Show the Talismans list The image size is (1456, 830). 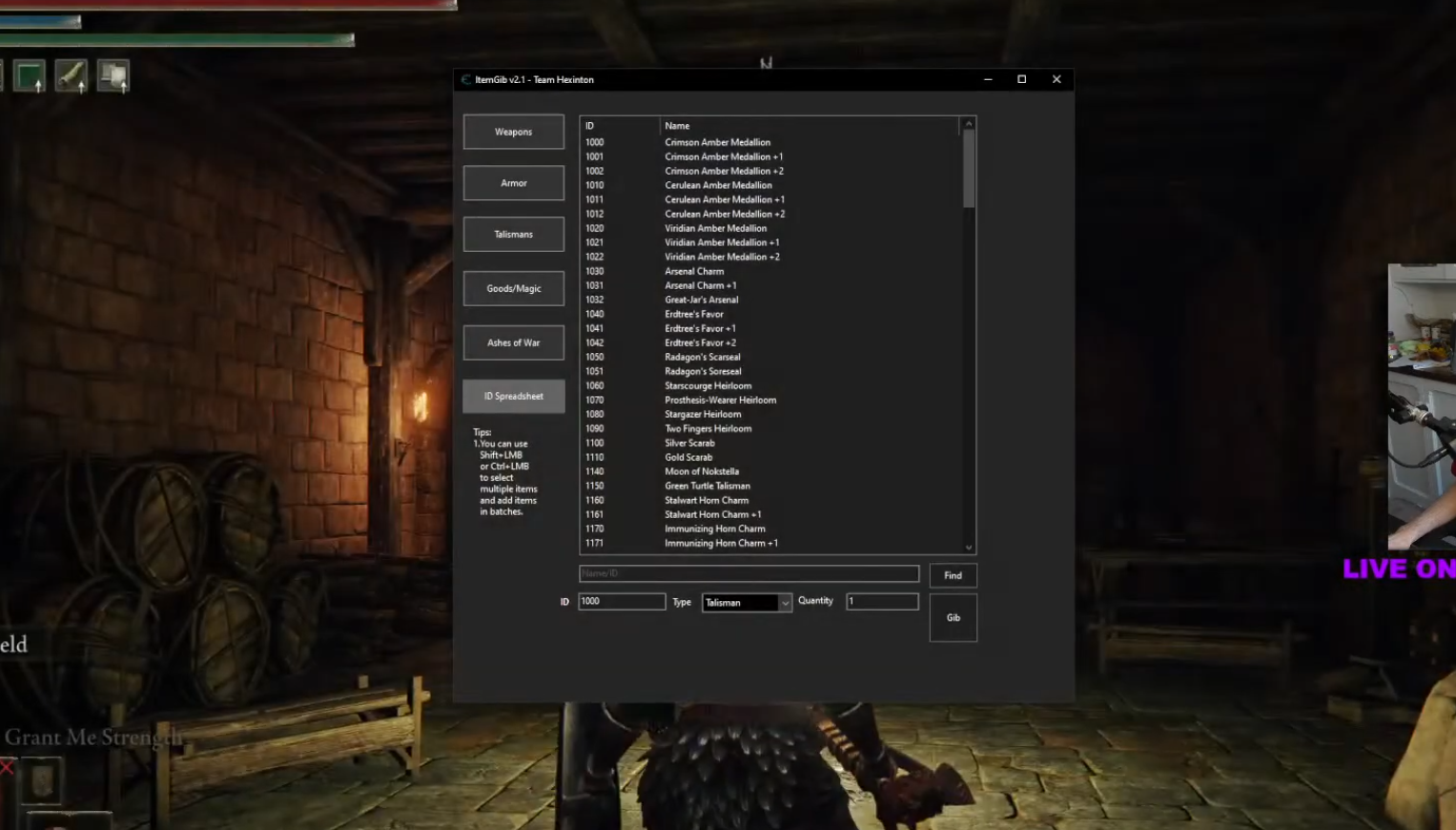pyautogui.click(x=514, y=235)
